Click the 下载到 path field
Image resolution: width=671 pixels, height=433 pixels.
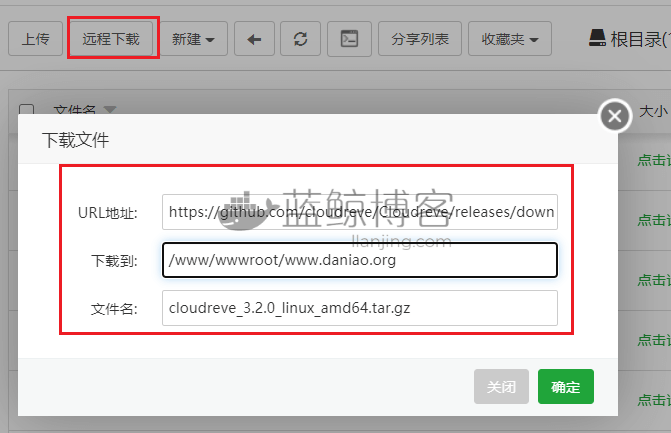coord(359,260)
